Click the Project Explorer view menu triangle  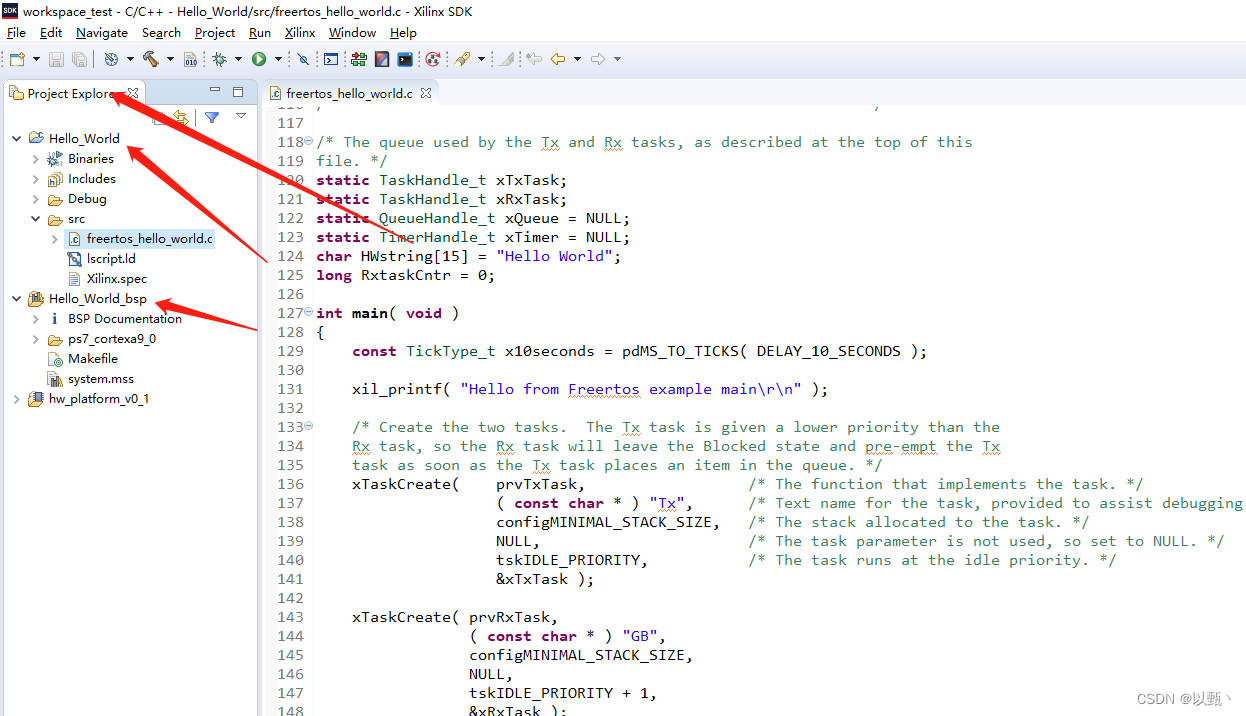[241, 117]
